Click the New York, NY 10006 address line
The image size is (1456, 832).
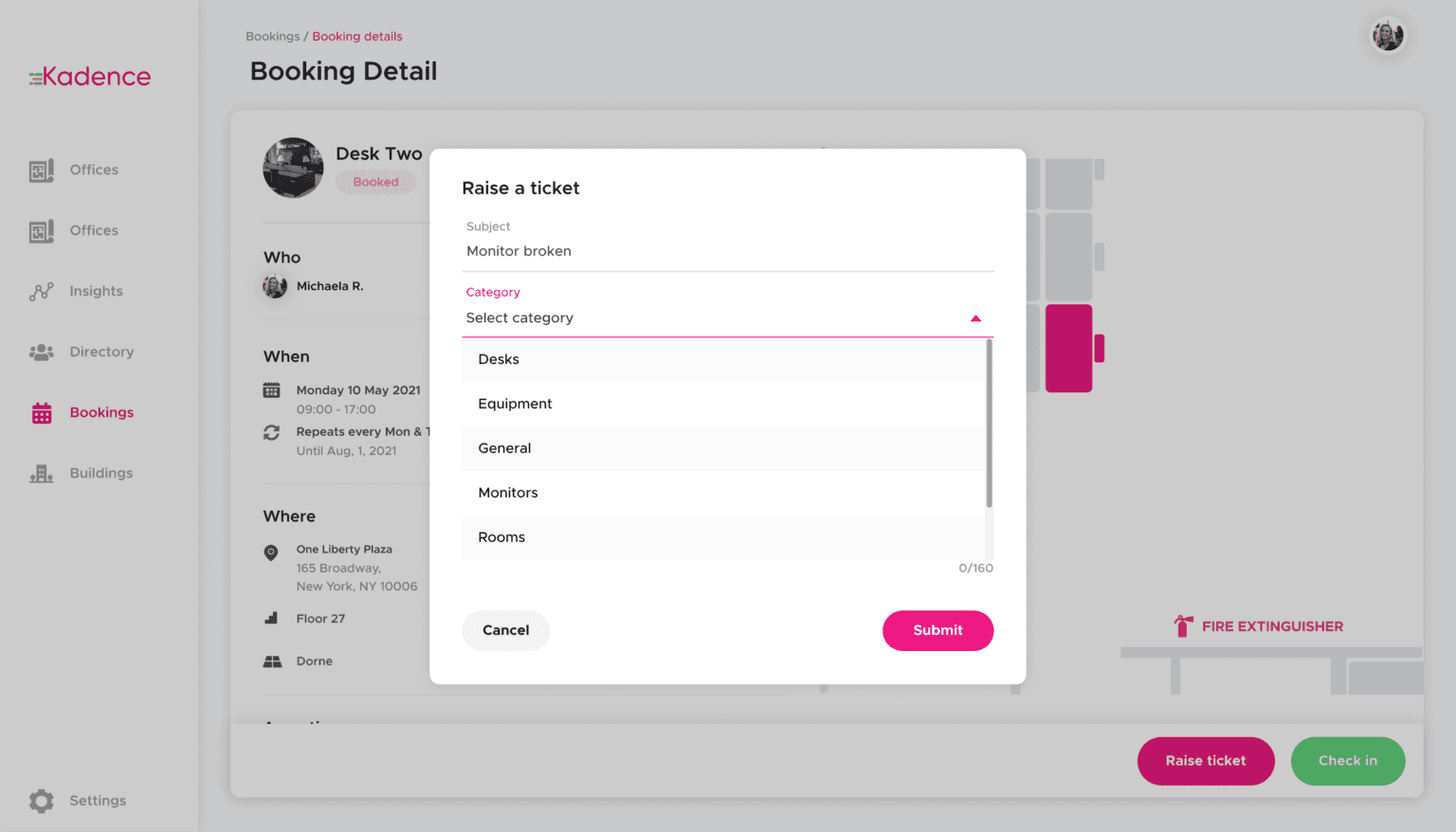356,587
